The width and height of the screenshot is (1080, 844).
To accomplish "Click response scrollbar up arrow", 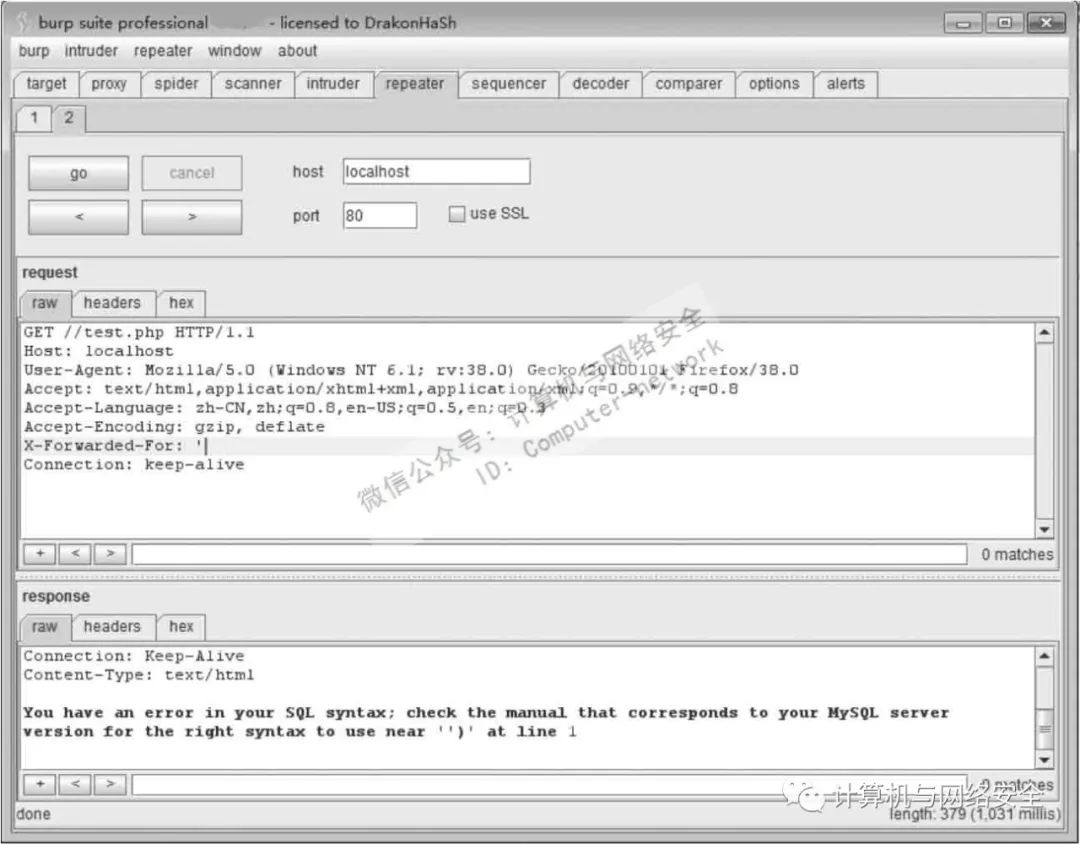I will [1044, 657].
